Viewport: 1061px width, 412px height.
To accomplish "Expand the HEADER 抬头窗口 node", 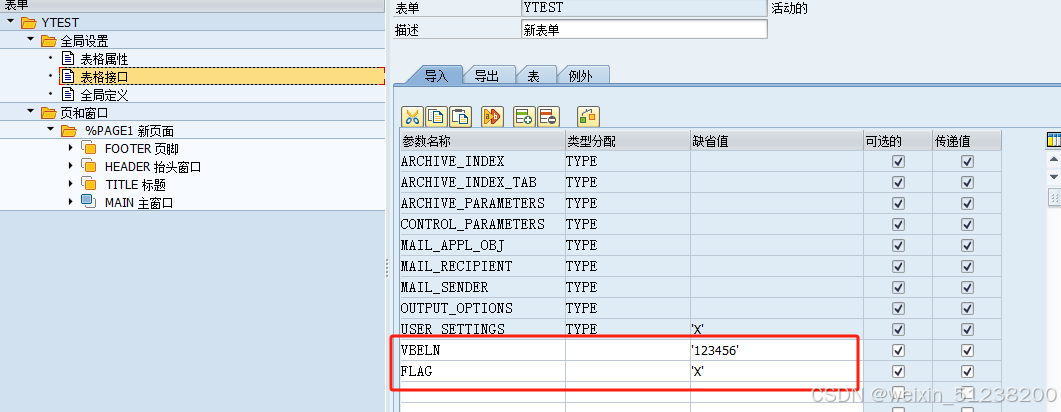I will point(70,166).
